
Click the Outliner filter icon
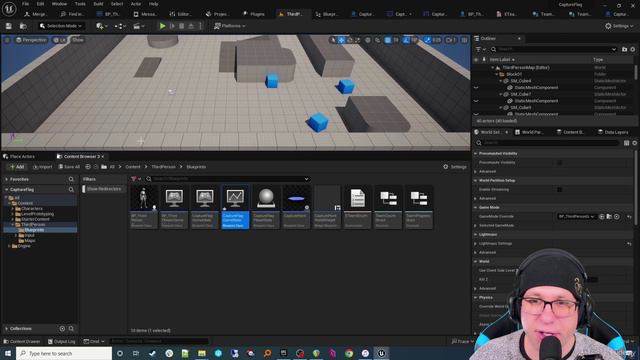(x=480, y=49)
